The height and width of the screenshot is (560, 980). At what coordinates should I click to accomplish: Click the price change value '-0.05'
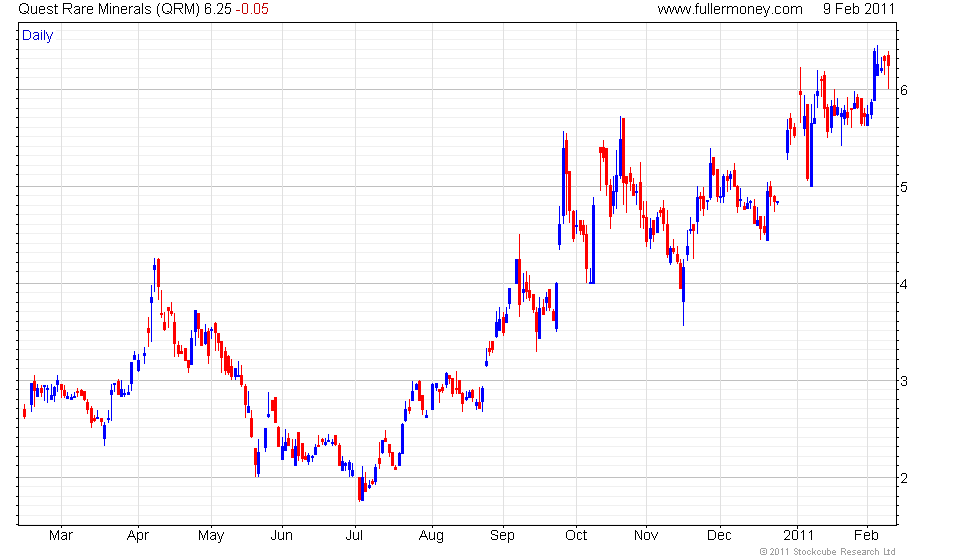tap(252, 9)
